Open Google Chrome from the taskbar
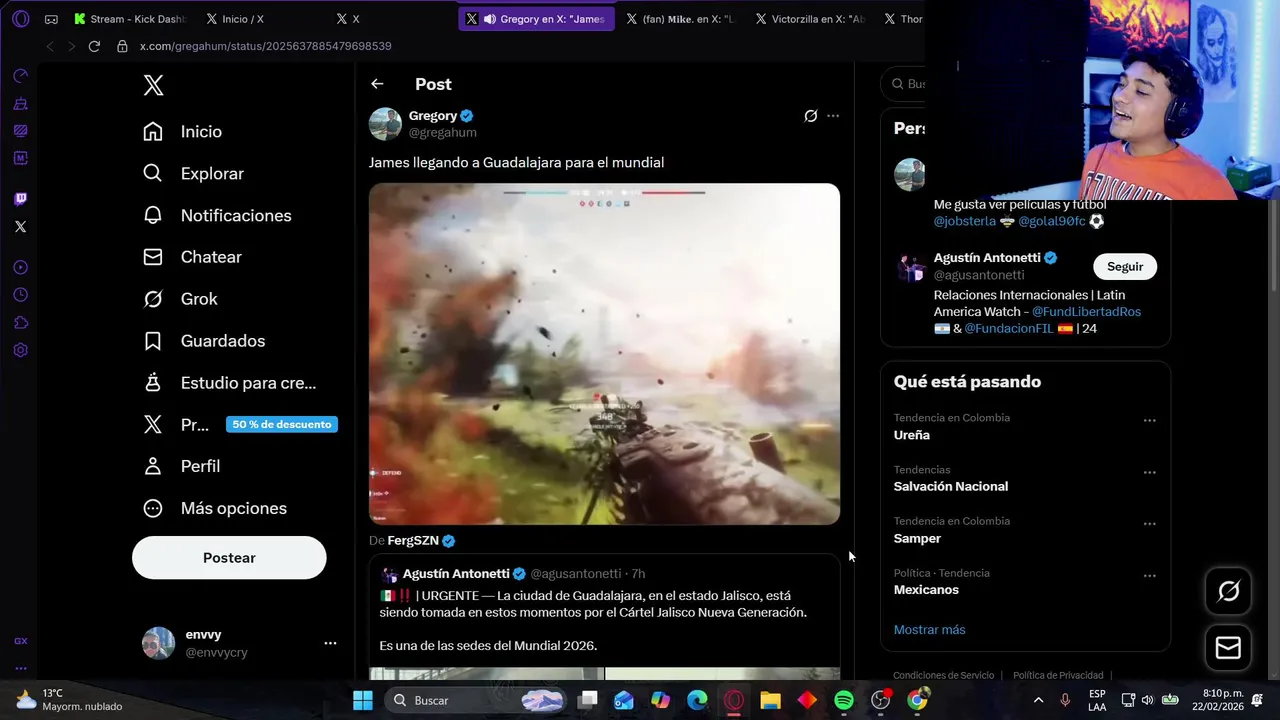The image size is (1280, 720). (x=917, y=700)
